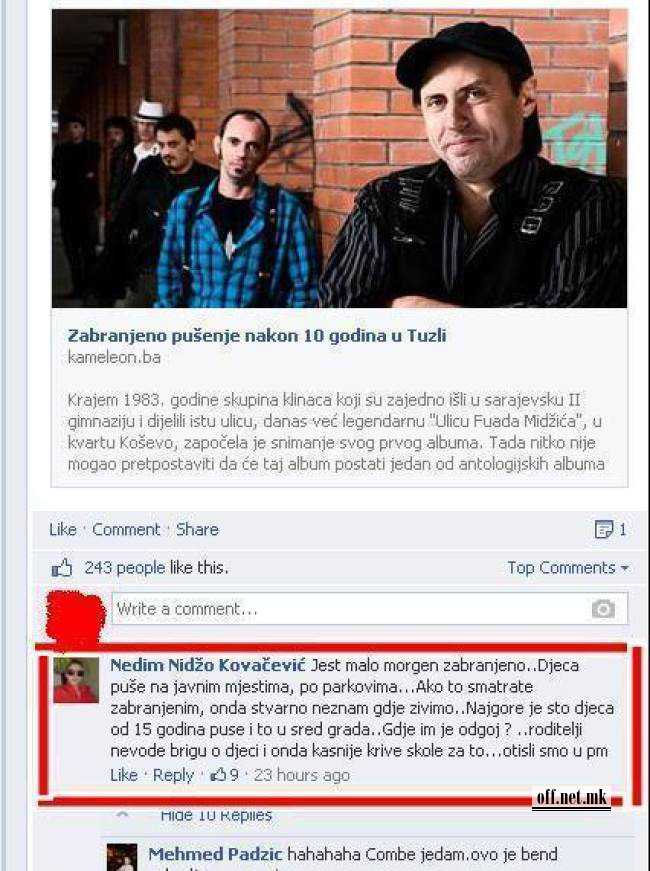The height and width of the screenshot is (871, 650).
Task: Open the band photo preview image
Action: pos(339,158)
